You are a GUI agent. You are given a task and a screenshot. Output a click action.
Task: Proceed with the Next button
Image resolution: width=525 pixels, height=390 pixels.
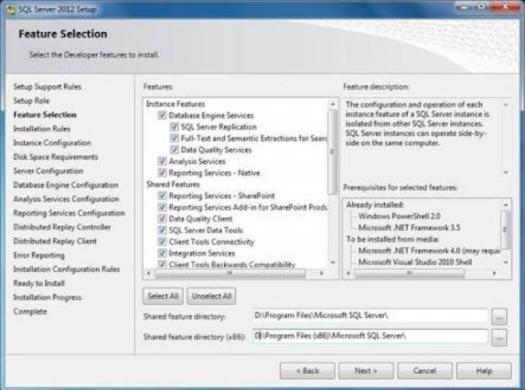366,371
